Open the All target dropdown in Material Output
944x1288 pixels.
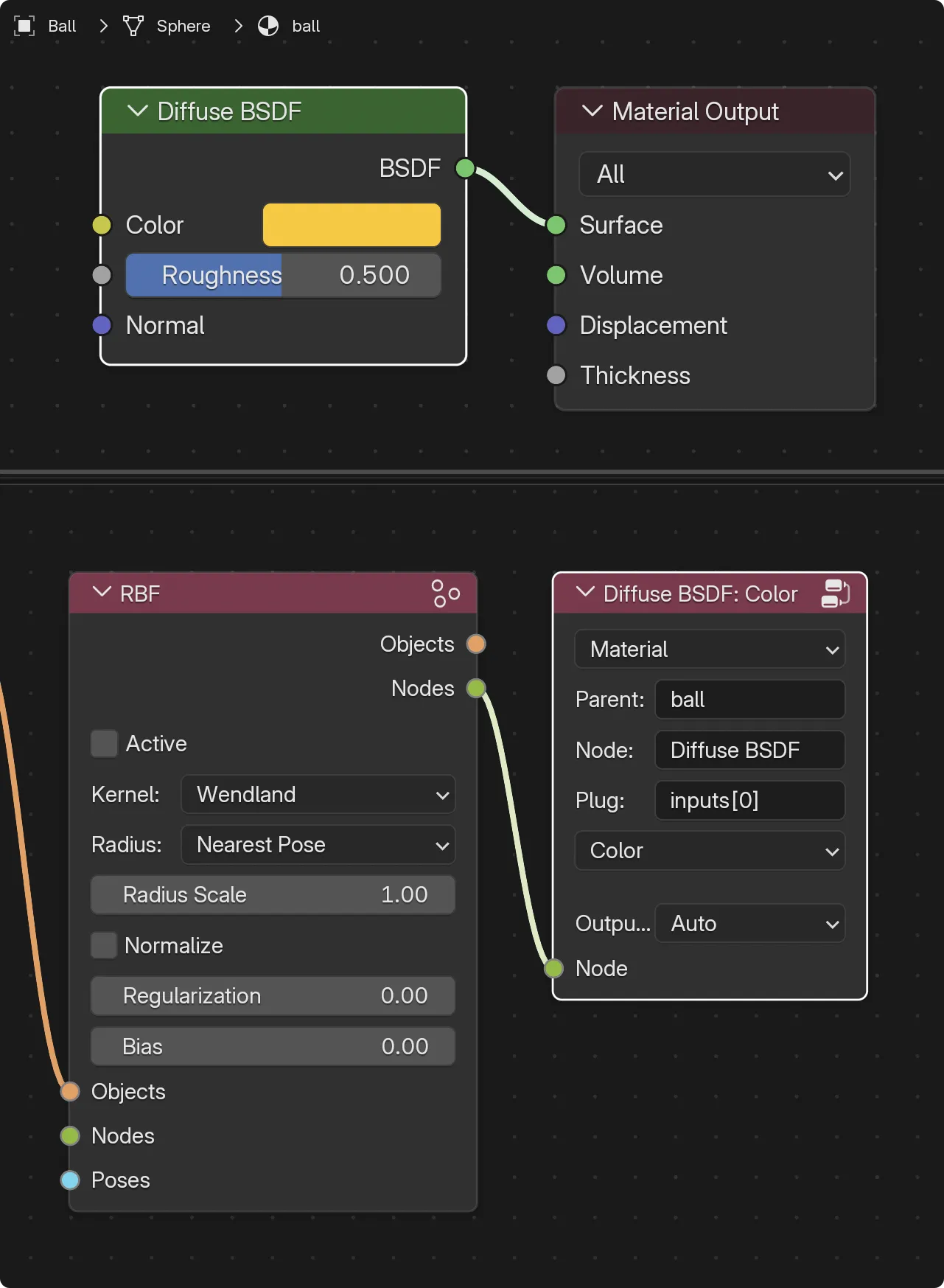[715, 175]
